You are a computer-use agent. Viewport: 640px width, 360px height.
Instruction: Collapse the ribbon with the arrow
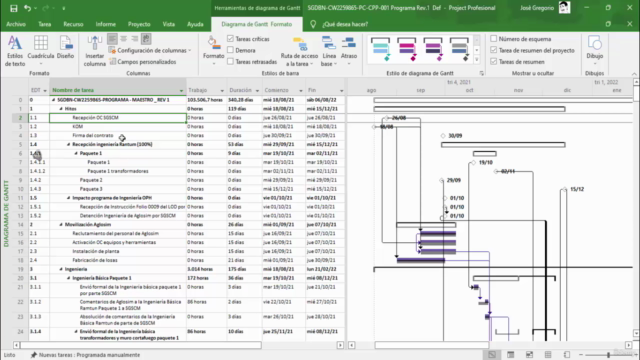[634, 74]
